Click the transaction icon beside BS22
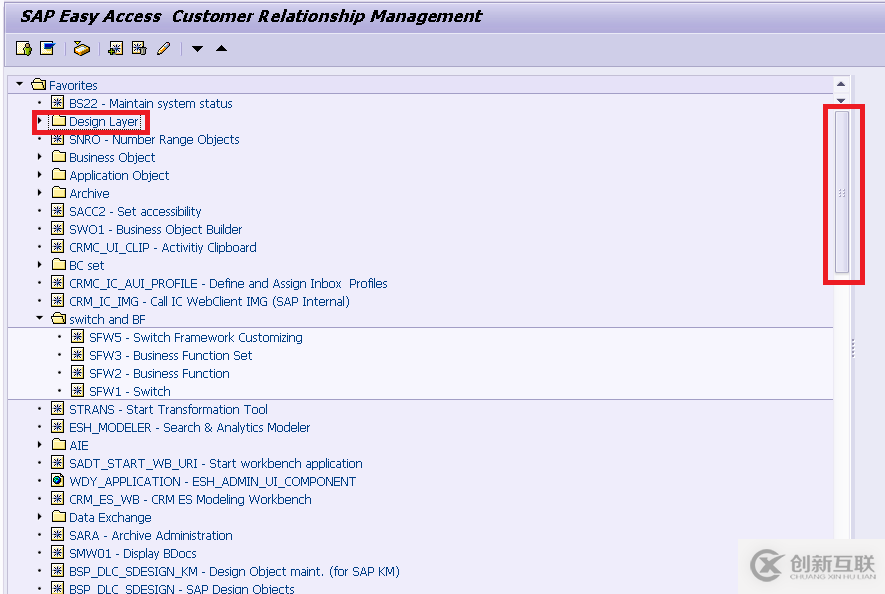Image resolution: width=885 pixels, height=594 pixels. [x=57, y=103]
